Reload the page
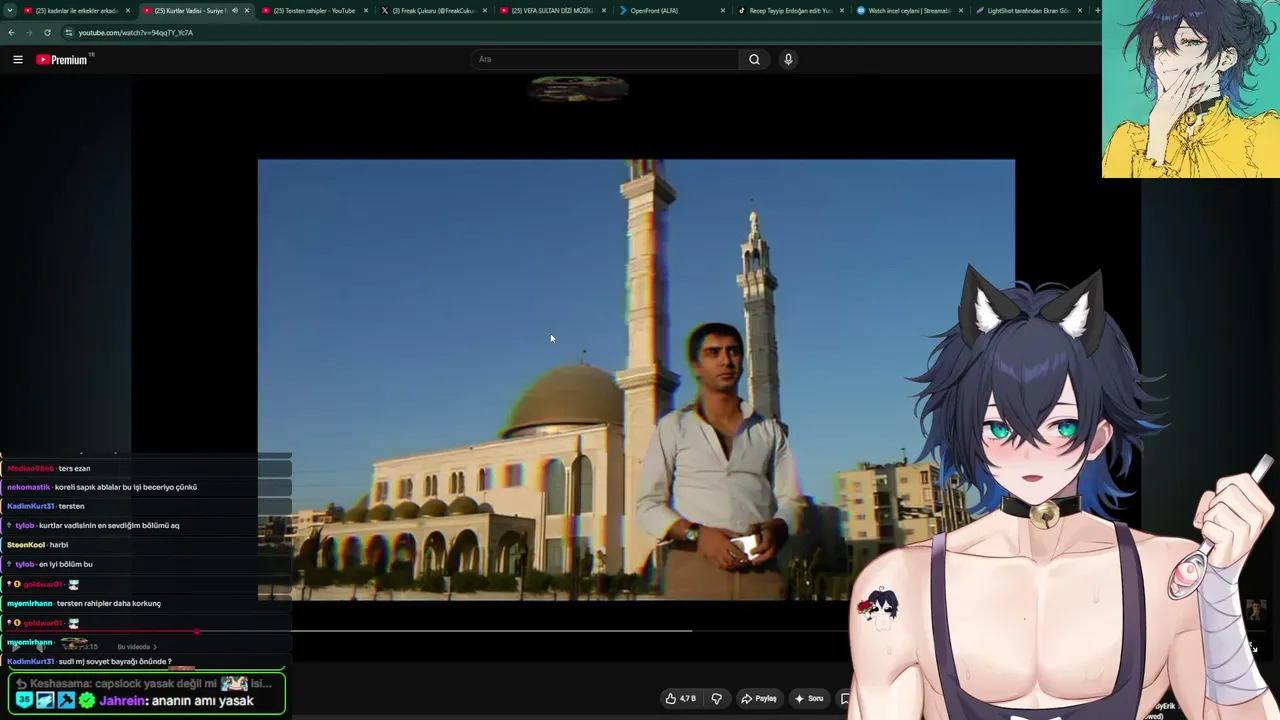This screenshot has width=1280, height=720. pos(47,33)
